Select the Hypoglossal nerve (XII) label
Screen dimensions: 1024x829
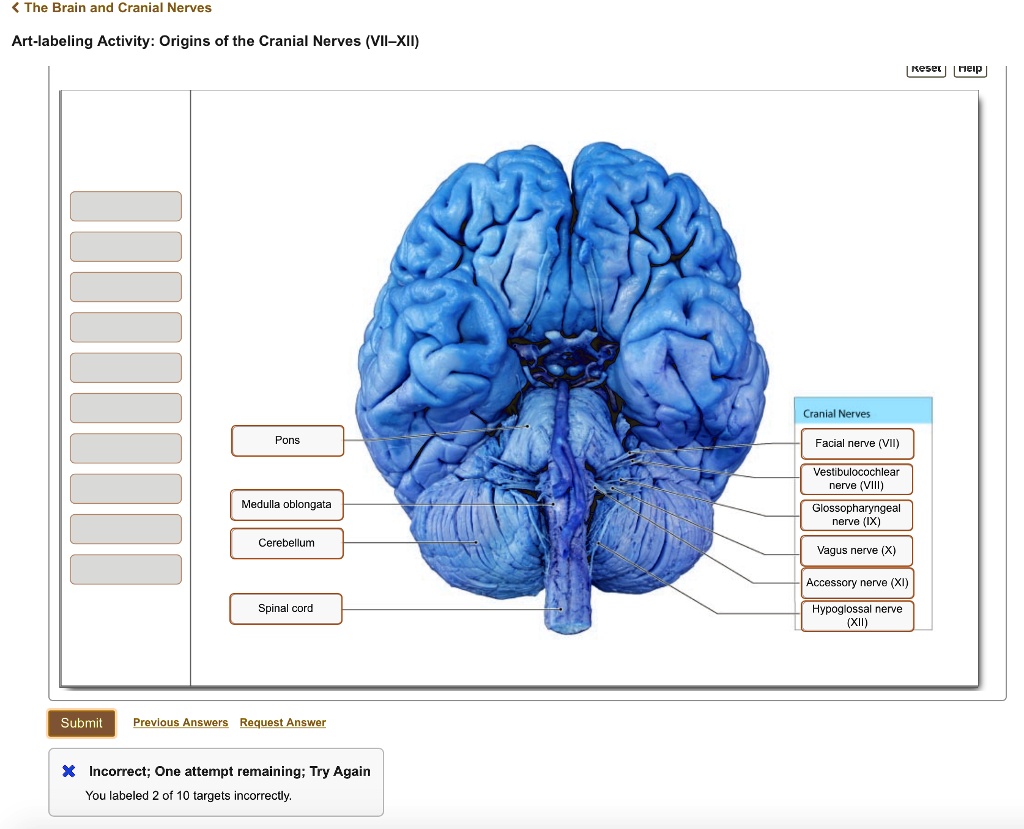point(856,614)
